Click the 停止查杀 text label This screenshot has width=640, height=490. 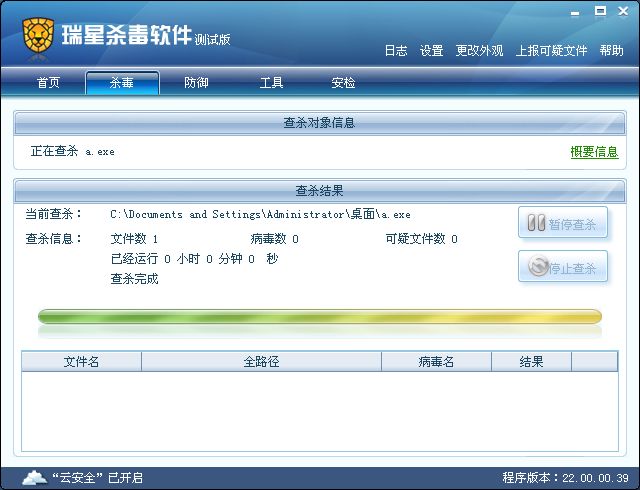coord(572,268)
